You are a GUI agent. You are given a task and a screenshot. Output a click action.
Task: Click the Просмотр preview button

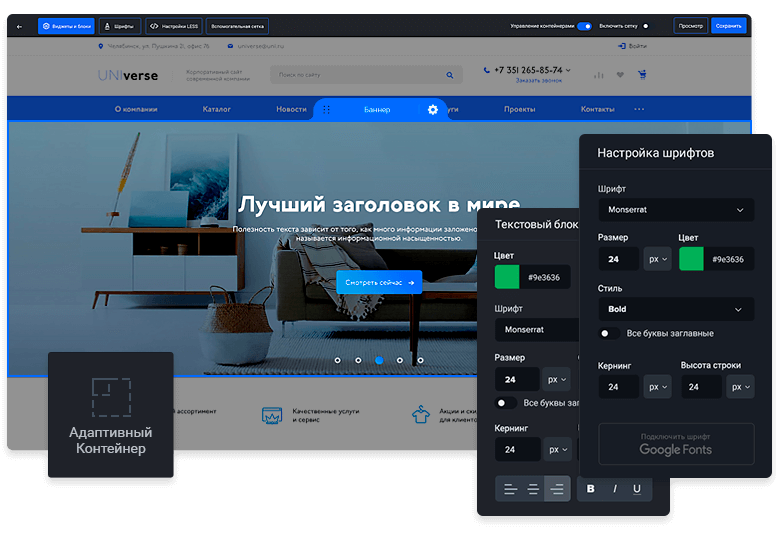pos(691,26)
